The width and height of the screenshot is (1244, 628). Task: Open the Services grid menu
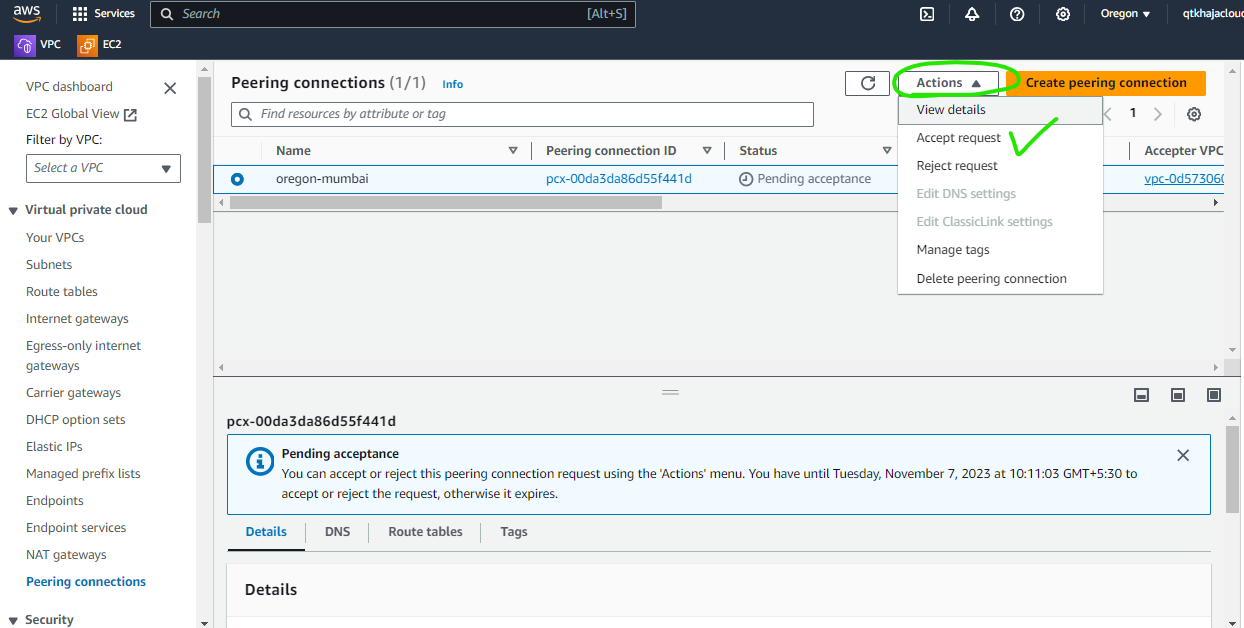coord(104,14)
